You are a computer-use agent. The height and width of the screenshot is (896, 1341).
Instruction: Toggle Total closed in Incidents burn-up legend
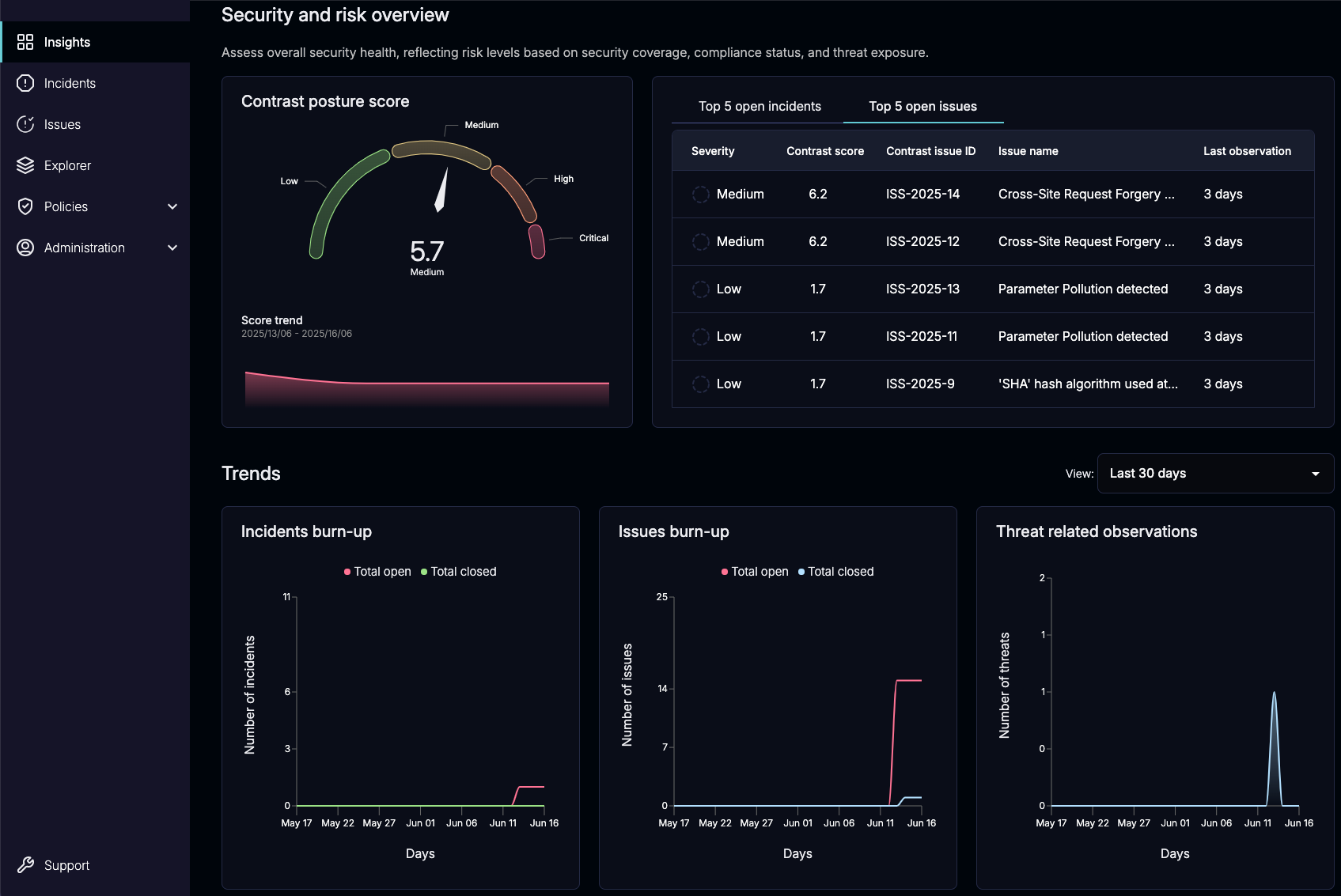pyautogui.click(x=459, y=571)
